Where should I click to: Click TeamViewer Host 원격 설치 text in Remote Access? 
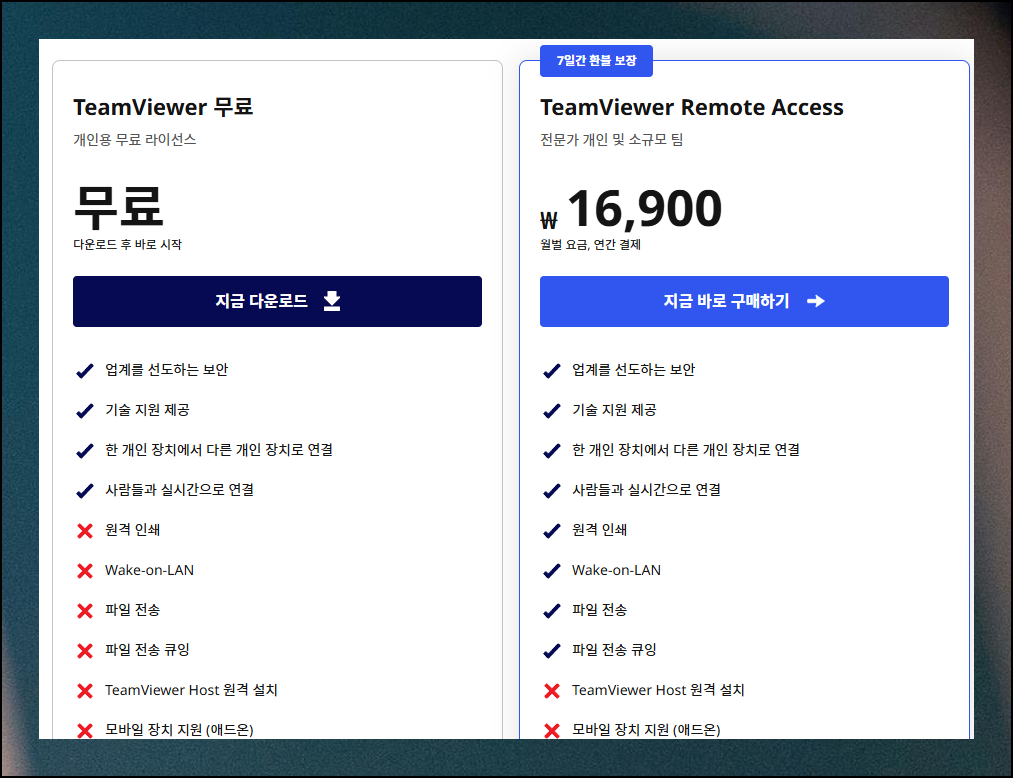pyautogui.click(x=658, y=690)
